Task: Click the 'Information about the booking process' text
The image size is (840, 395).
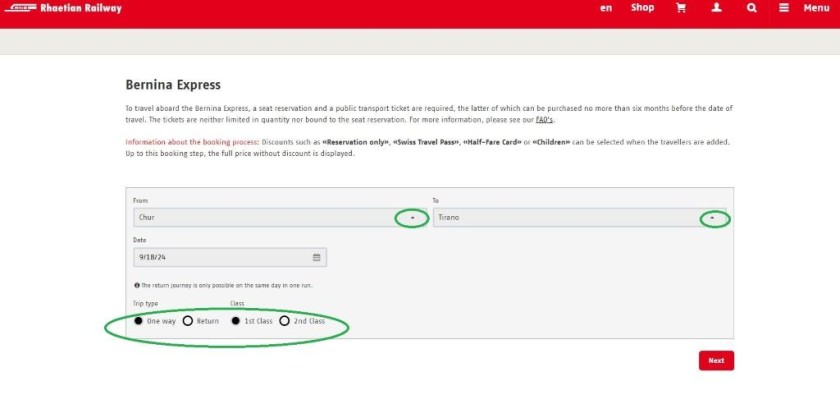Action: [x=192, y=143]
